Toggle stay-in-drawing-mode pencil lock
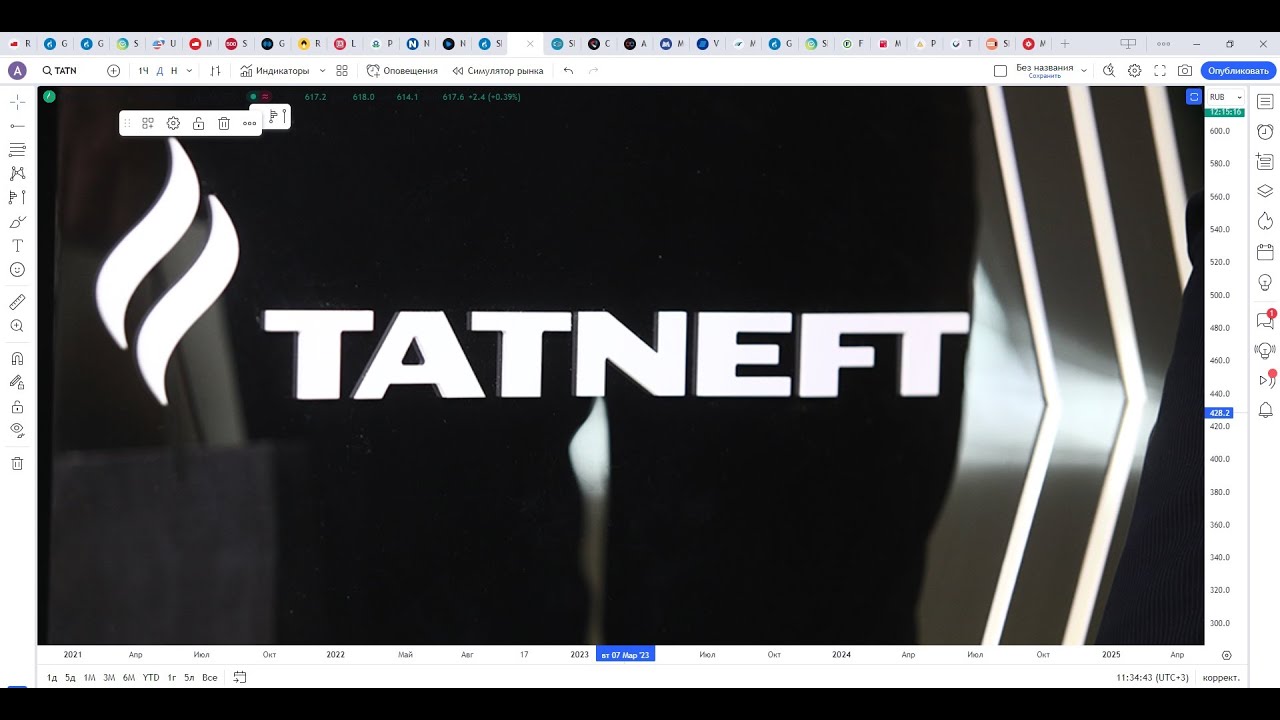The image size is (1280, 720). [17, 382]
